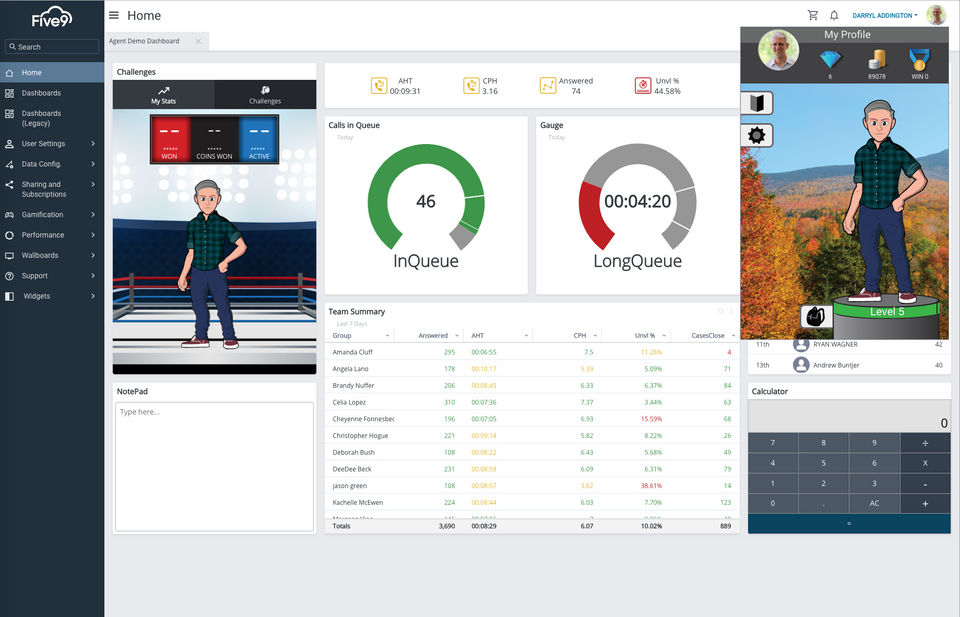Expand the User Settings sidebar menu

[x=52, y=144]
